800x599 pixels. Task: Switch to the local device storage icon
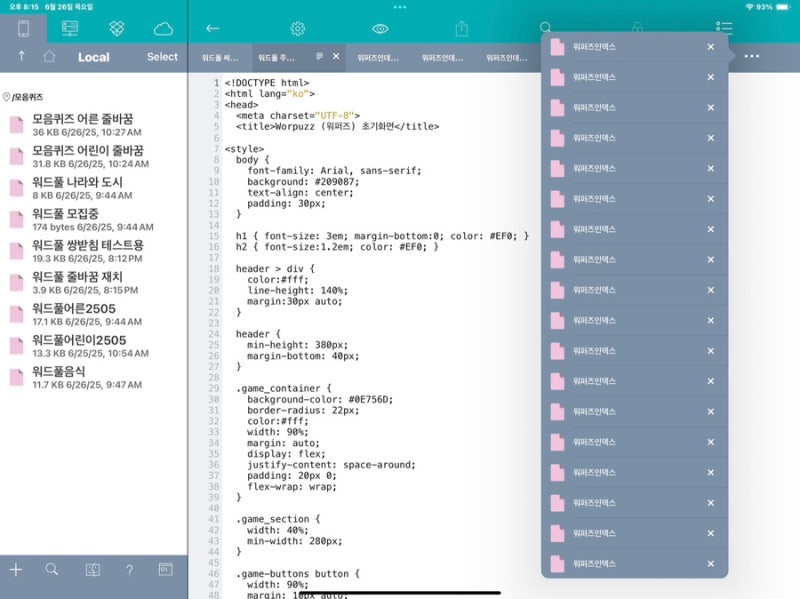[23, 29]
